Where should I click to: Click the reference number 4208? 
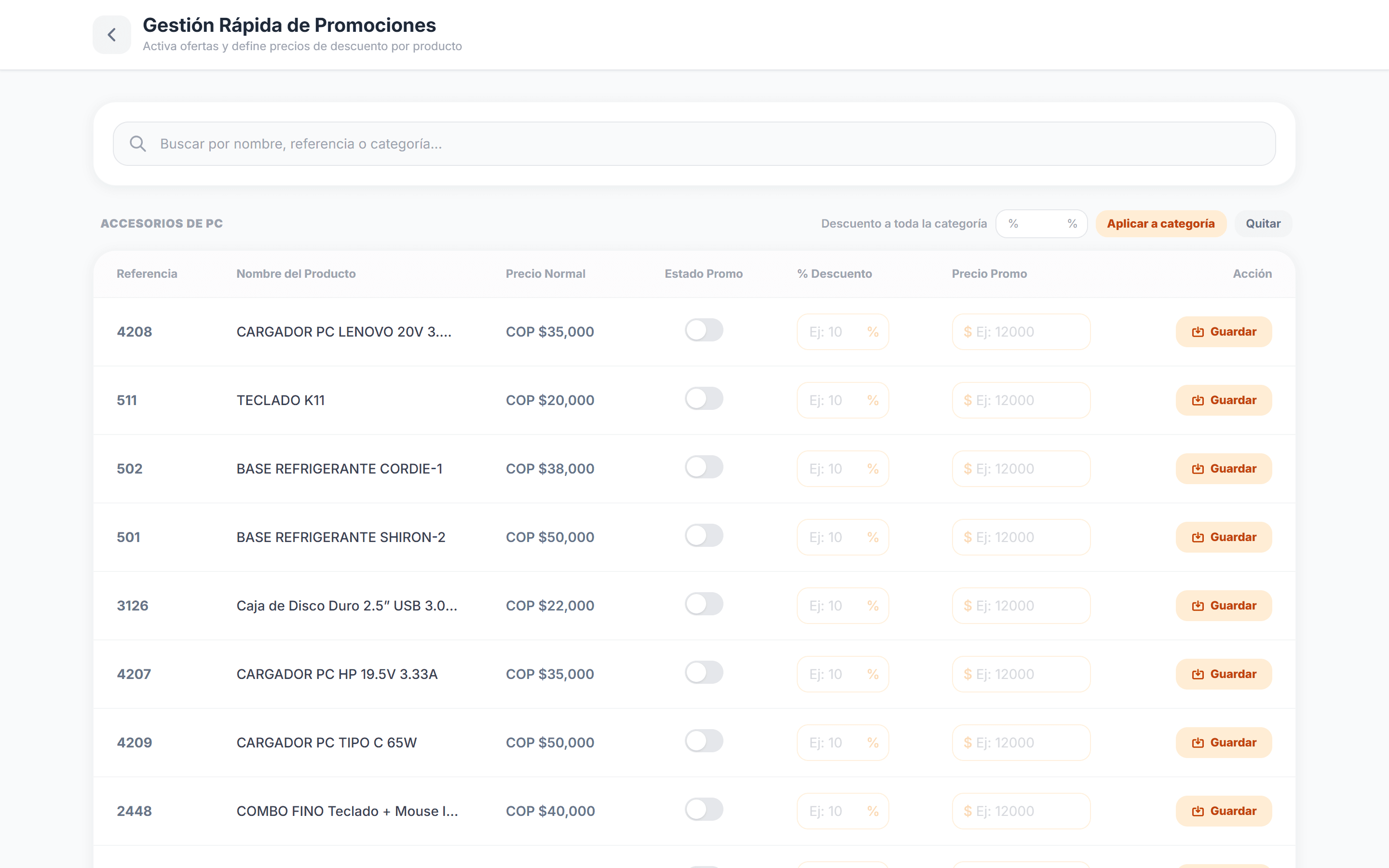click(134, 332)
